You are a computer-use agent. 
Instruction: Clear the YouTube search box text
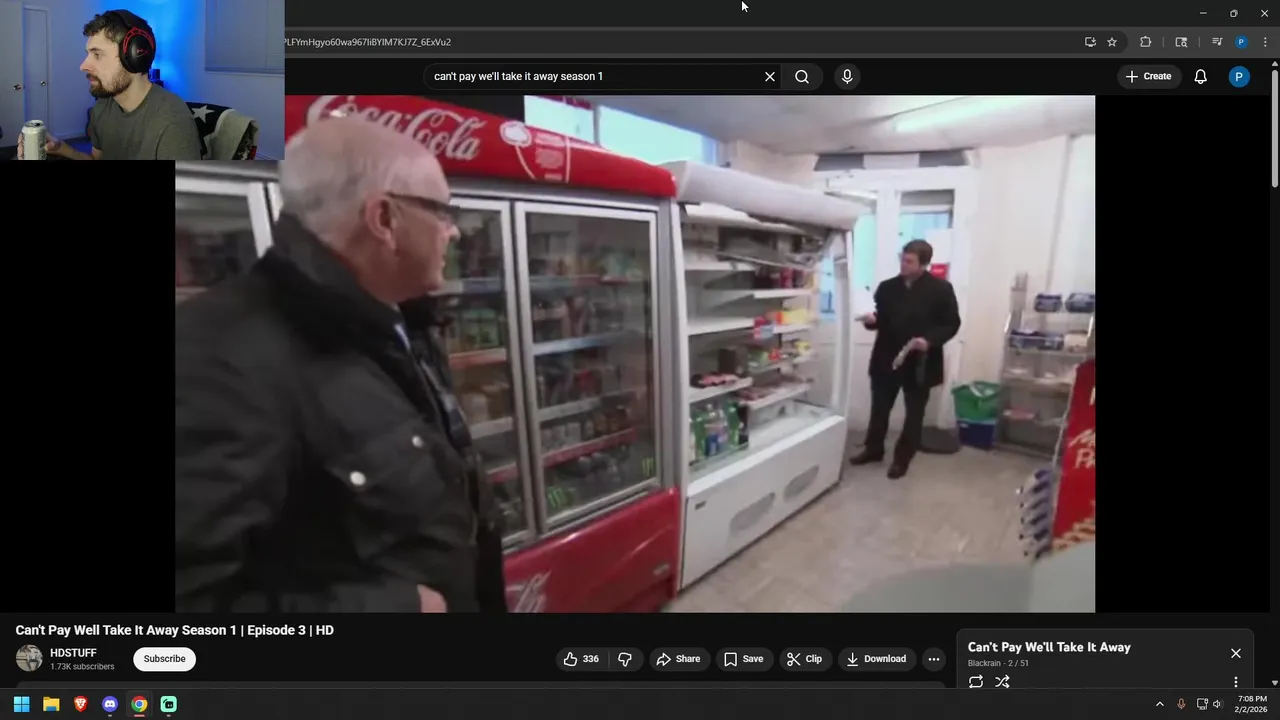pos(770,76)
